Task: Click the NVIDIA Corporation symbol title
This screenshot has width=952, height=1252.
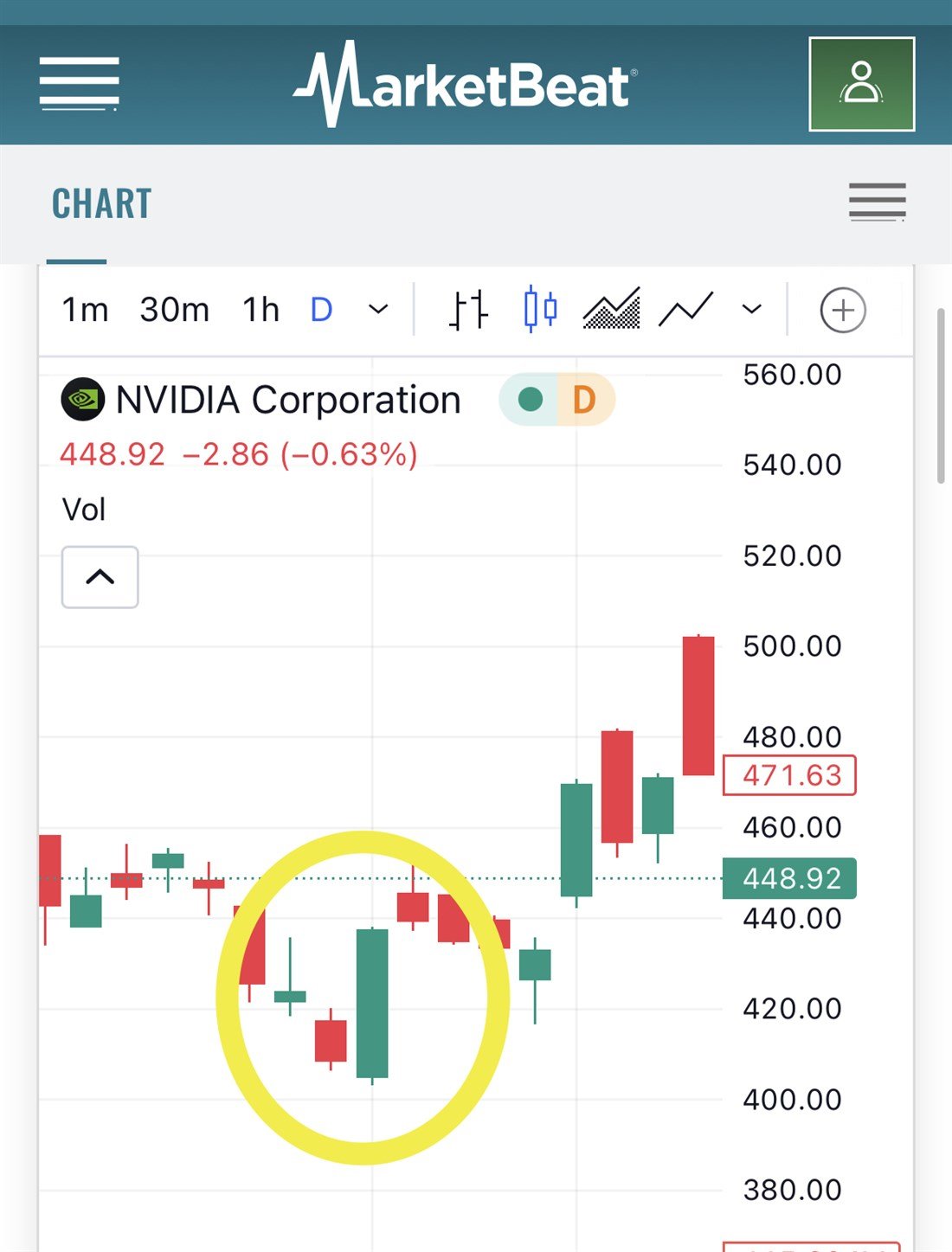Action: tap(288, 401)
